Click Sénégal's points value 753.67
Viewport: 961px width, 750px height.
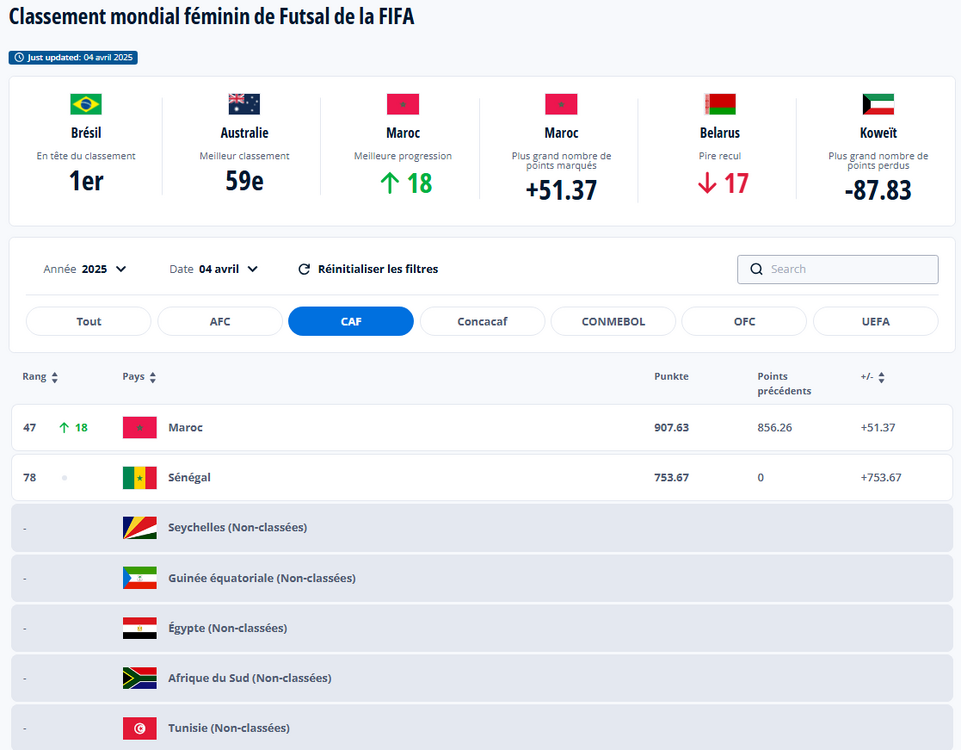[672, 478]
